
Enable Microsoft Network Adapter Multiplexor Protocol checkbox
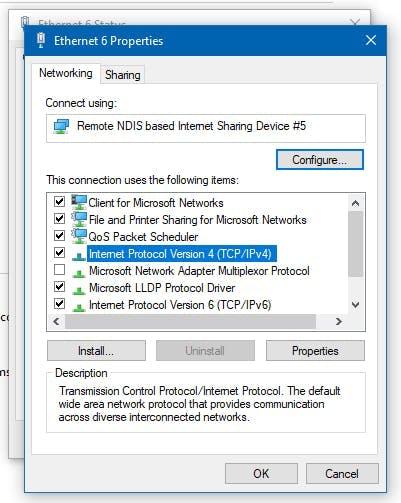coord(59,270)
